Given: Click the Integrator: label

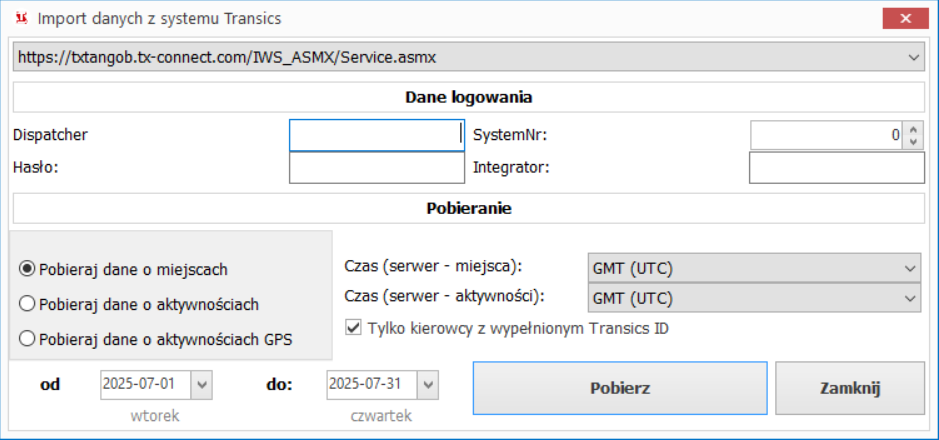Looking at the screenshot, I should (511, 168).
